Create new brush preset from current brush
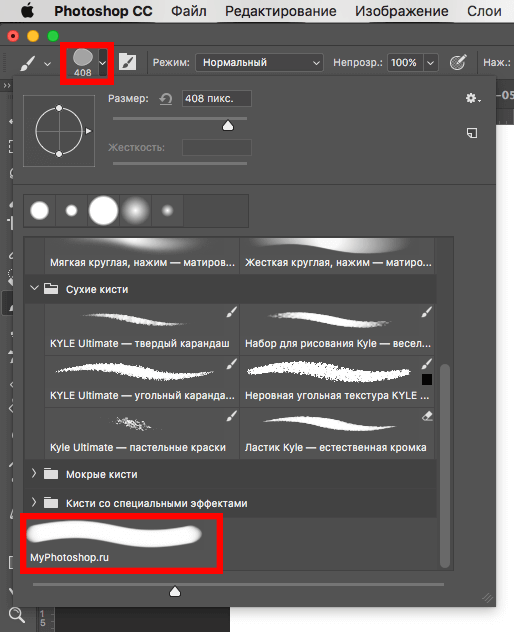Viewport: 514px width, 632px height. (x=472, y=133)
